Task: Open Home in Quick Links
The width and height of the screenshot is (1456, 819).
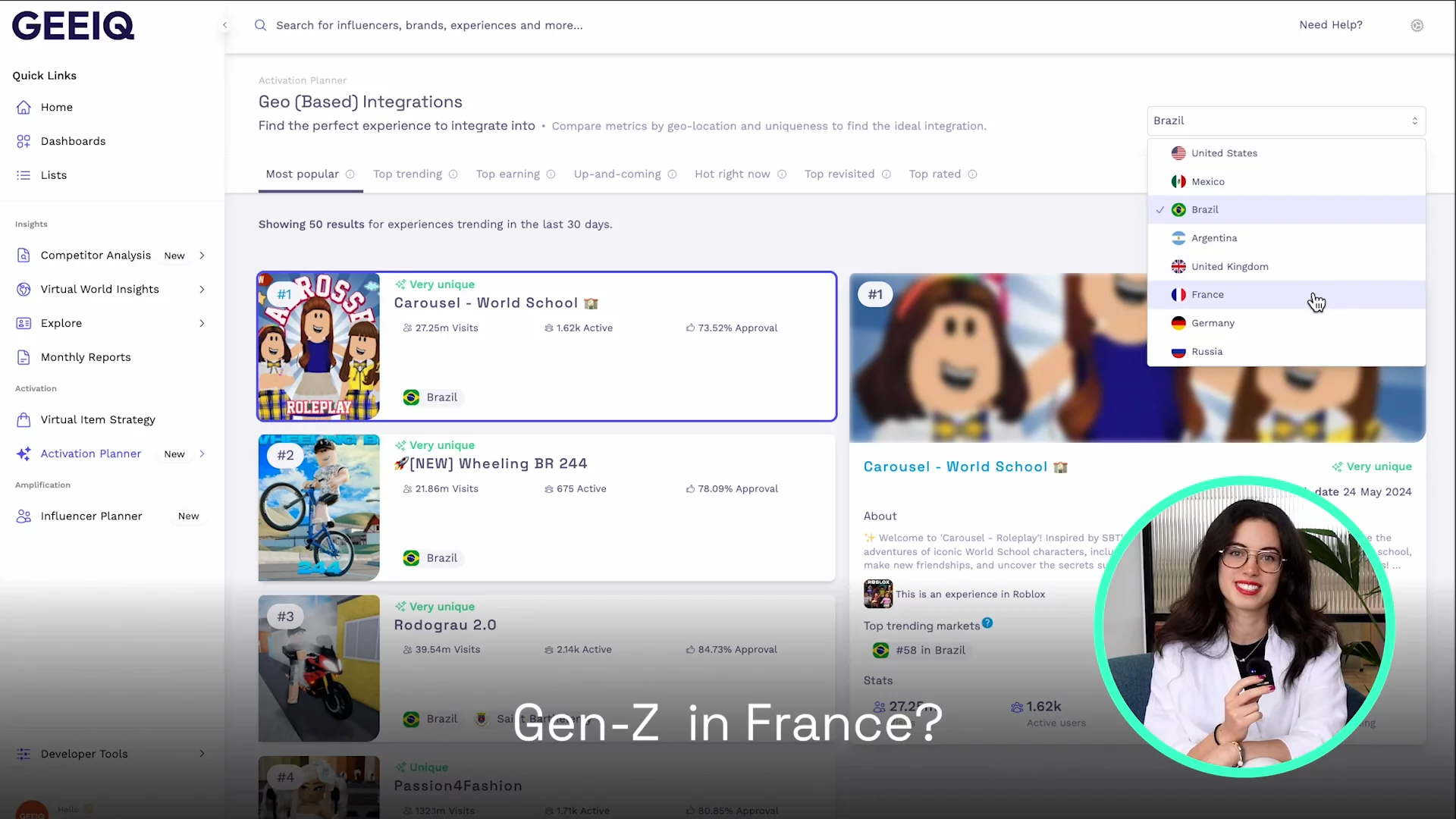Action: (57, 107)
